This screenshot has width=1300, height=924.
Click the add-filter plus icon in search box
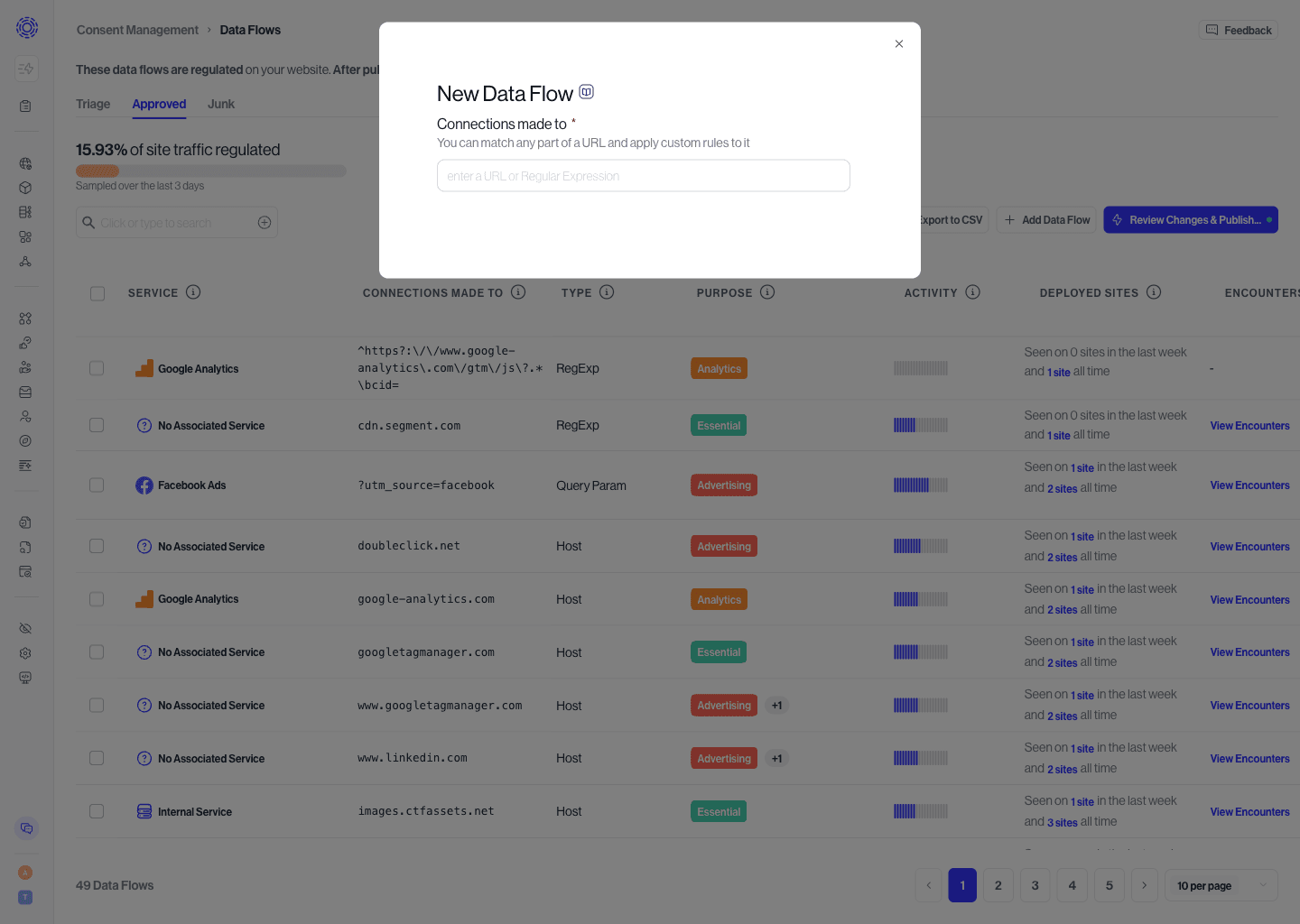tap(265, 223)
